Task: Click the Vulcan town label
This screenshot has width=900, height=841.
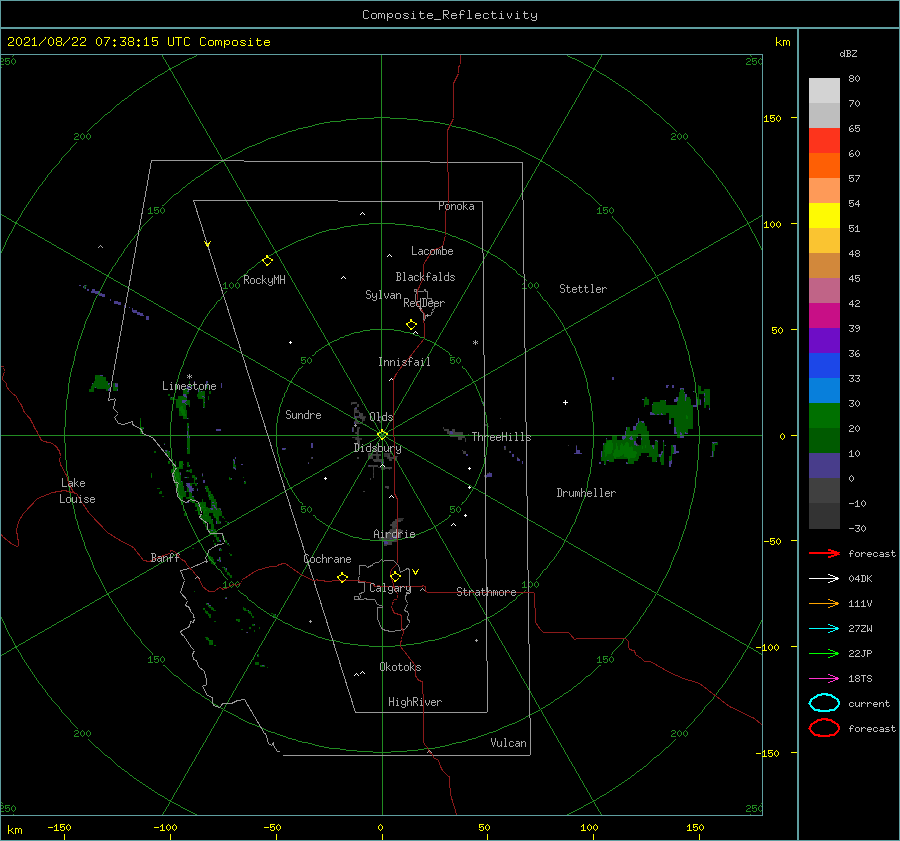Action: (508, 743)
